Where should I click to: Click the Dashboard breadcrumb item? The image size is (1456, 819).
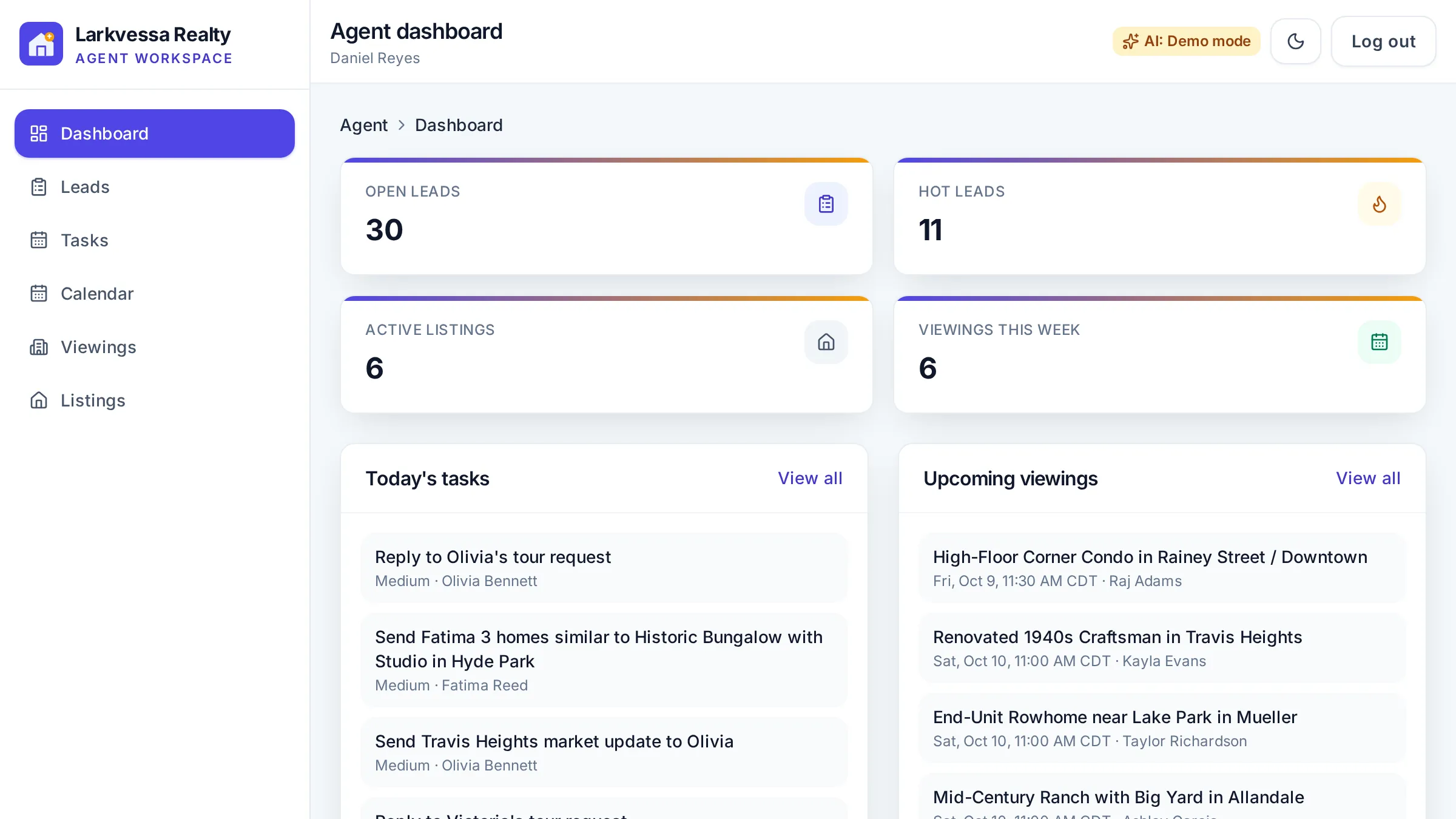pyautogui.click(x=459, y=125)
